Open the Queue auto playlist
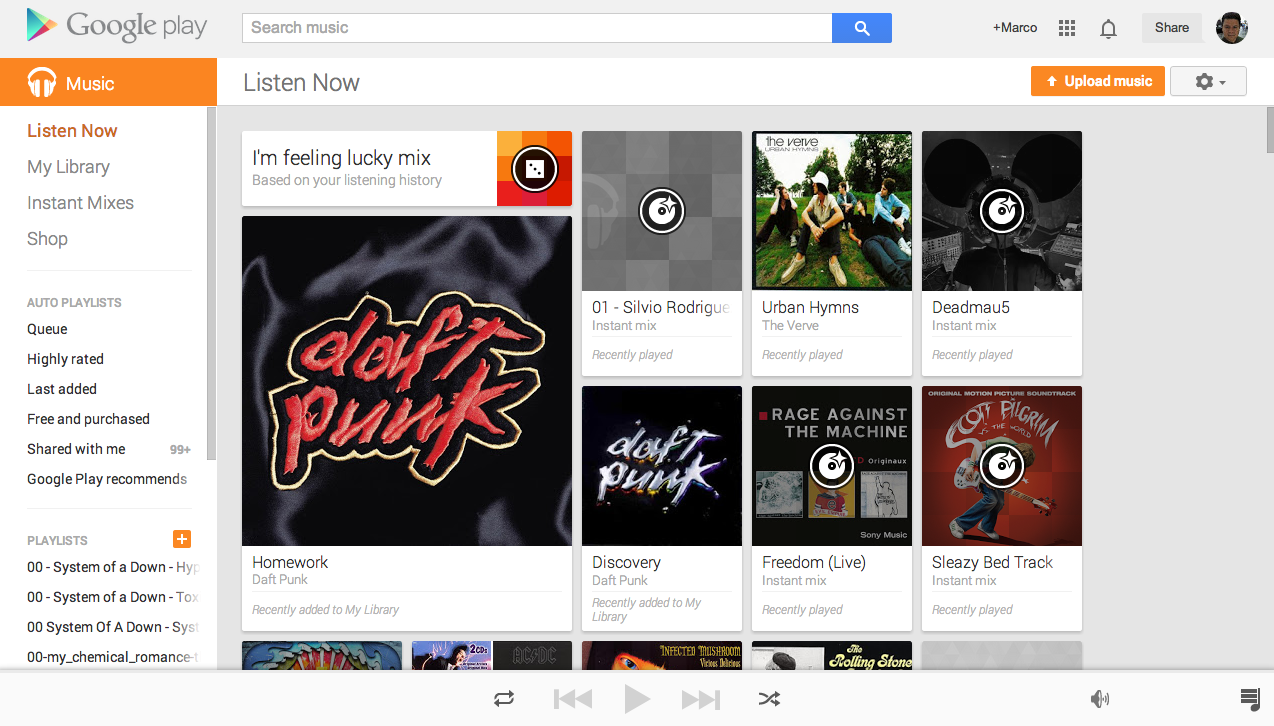 pos(47,329)
